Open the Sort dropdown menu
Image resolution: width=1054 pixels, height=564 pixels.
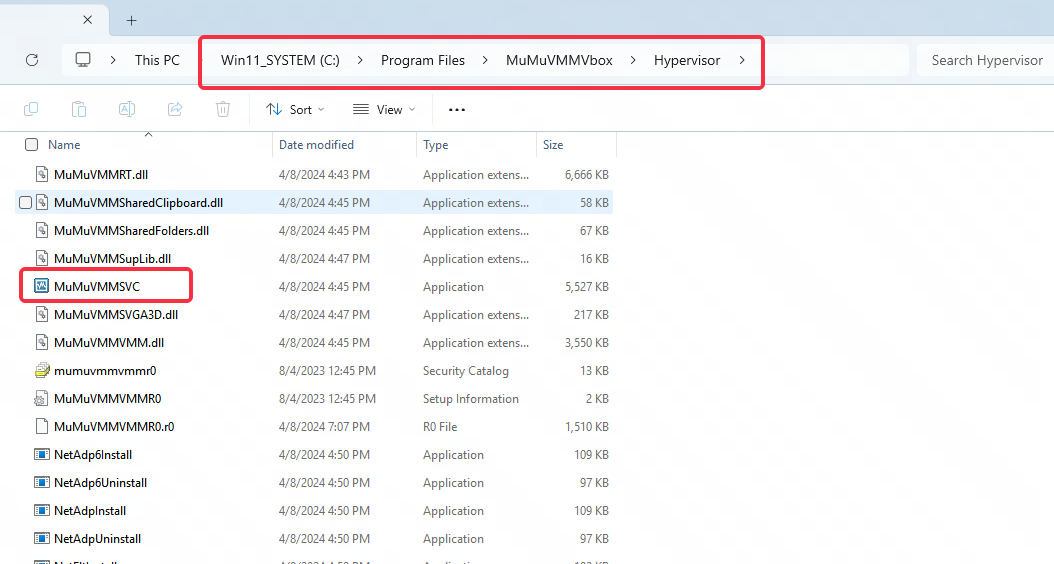[289, 109]
